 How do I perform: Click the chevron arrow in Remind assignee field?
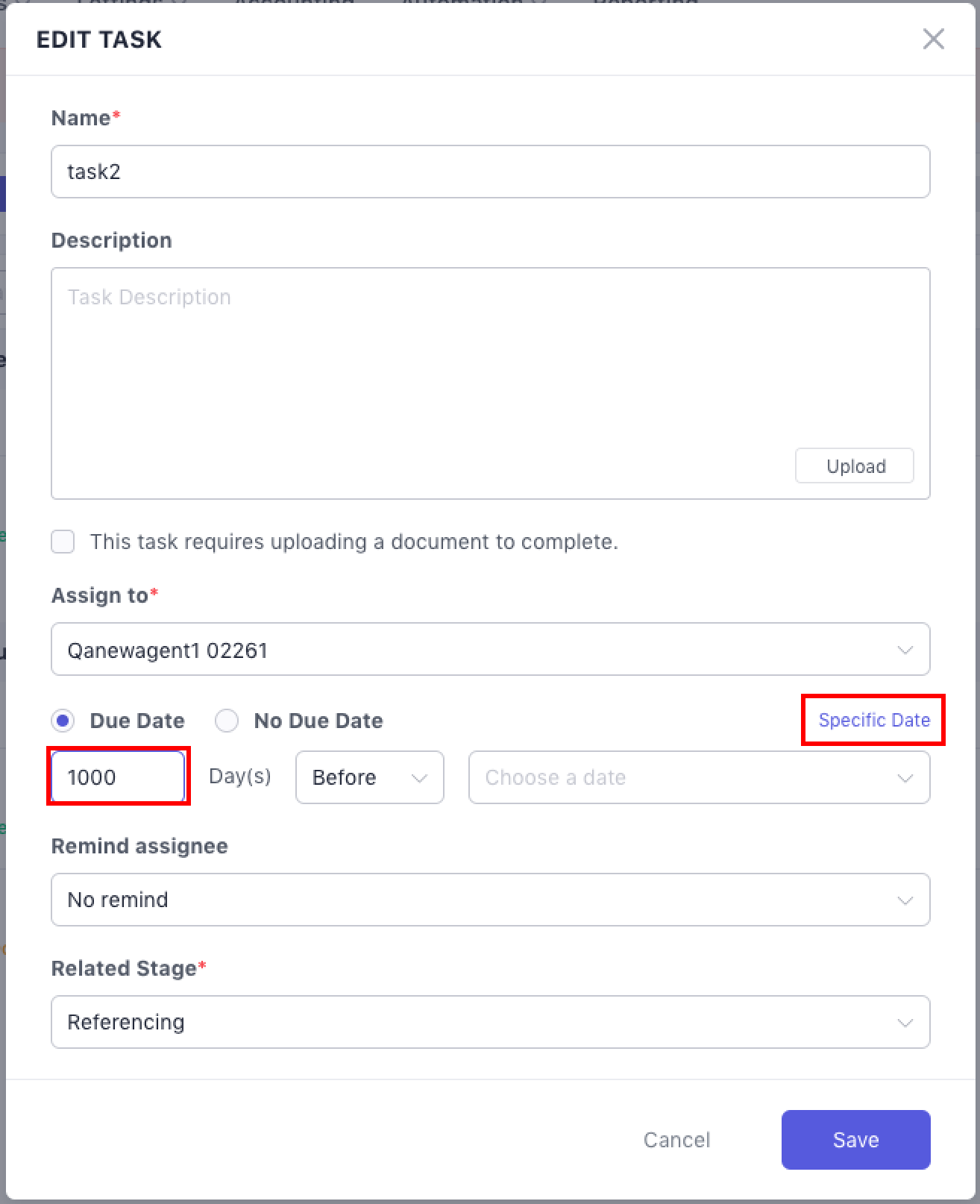(x=905, y=900)
